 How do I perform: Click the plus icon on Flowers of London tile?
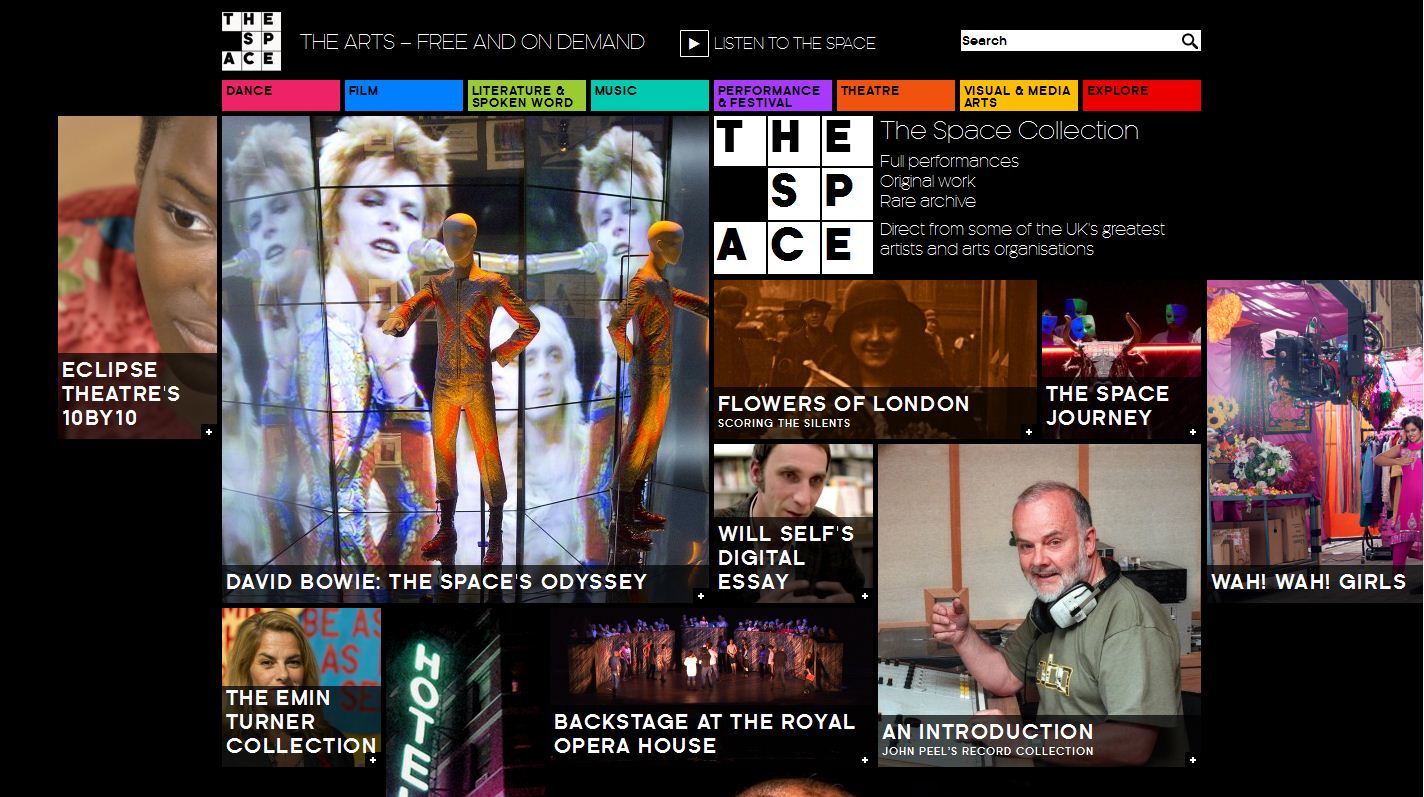tap(1028, 432)
